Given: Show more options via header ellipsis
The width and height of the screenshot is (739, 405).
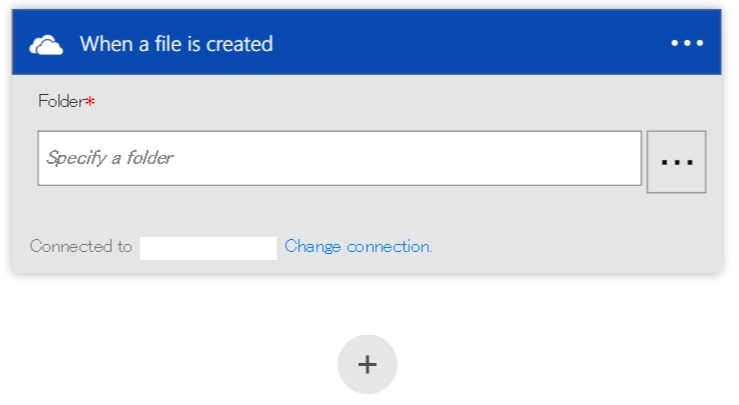Looking at the screenshot, I should tap(687, 43).
